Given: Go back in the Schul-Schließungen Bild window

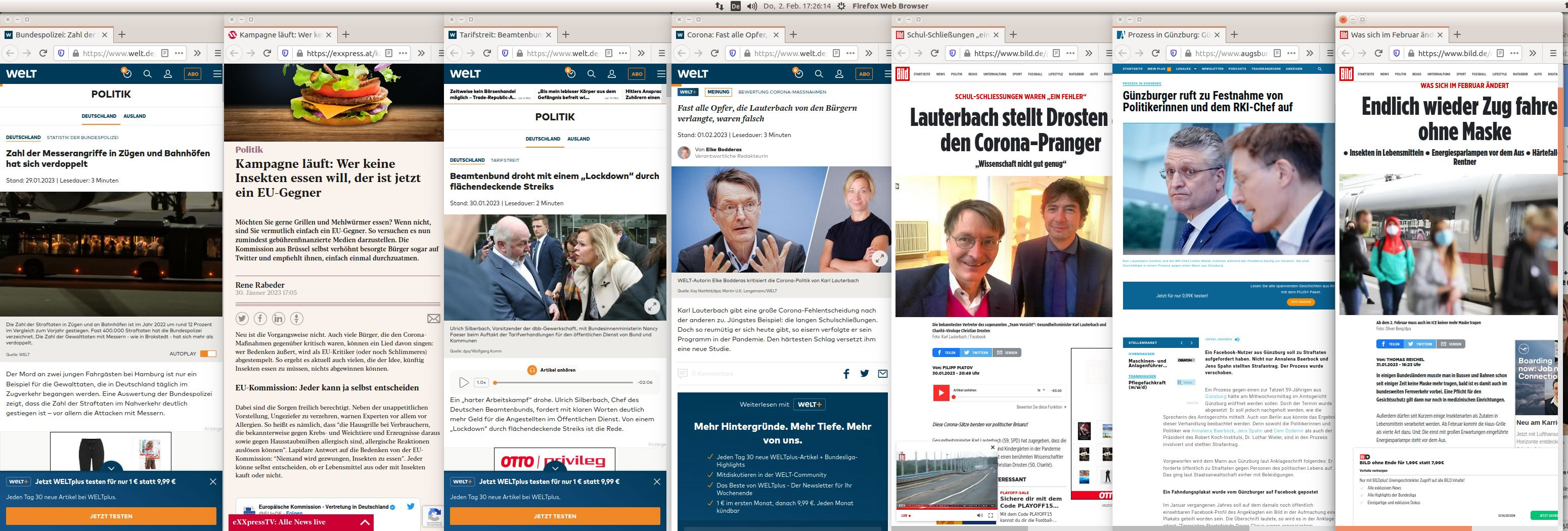Looking at the screenshot, I should [903, 53].
